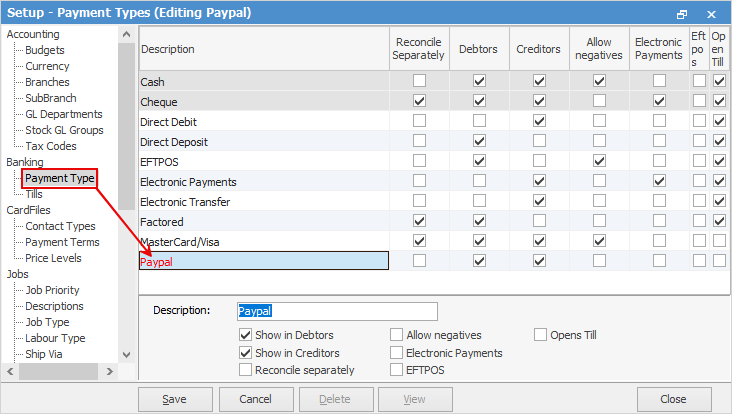Open Branches in the setup tree
Viewport: 732px width, 414px height.
point(47,82)
